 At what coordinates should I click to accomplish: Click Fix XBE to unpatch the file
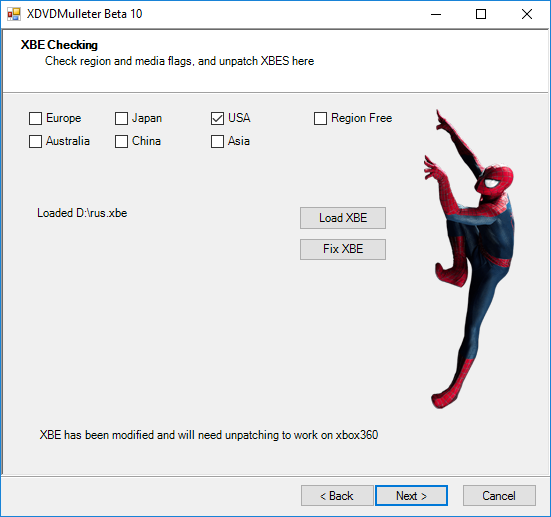click(343, 249)
